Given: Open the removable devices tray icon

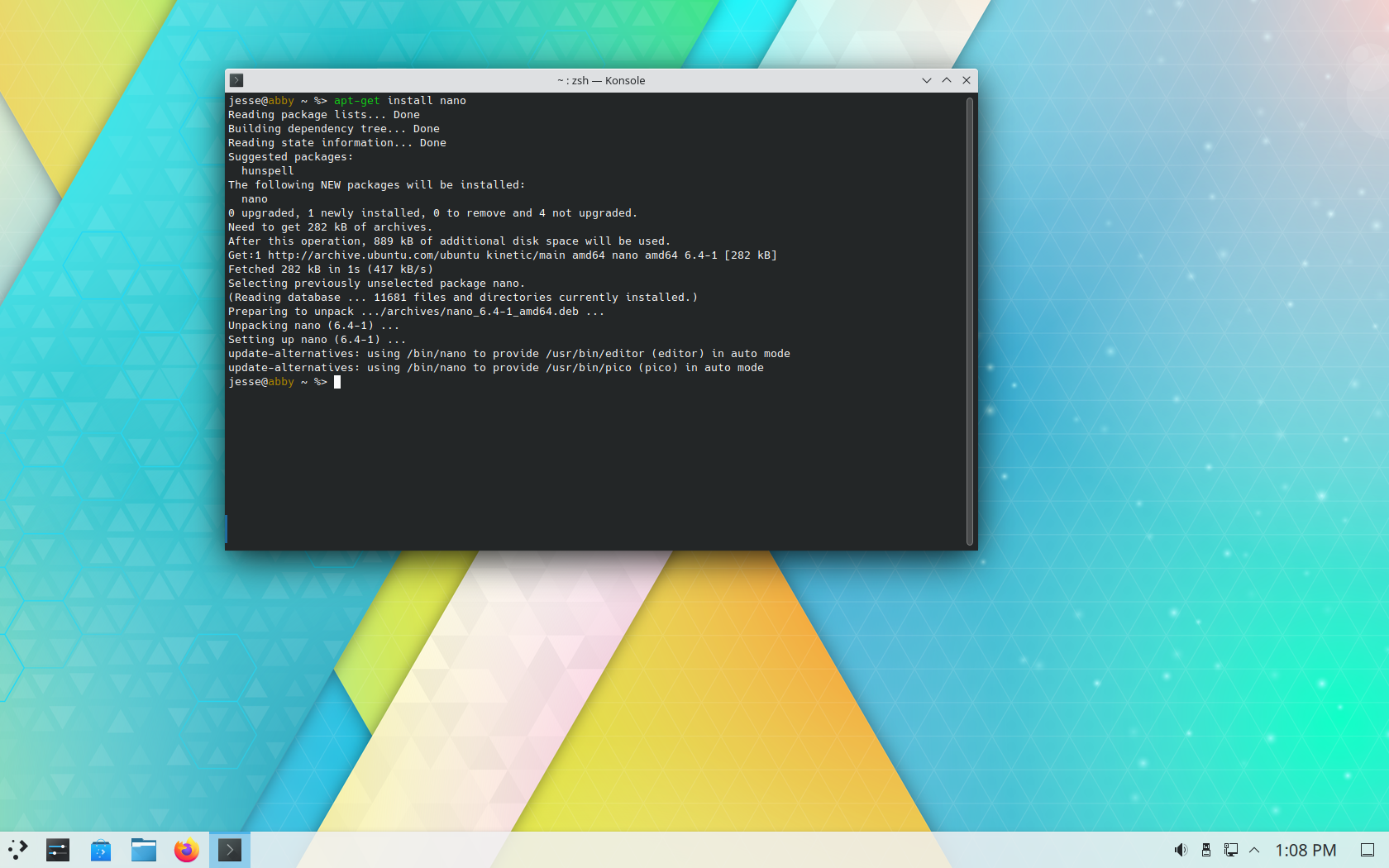Looking at the screenshot, I should (x=1206, y=850).
